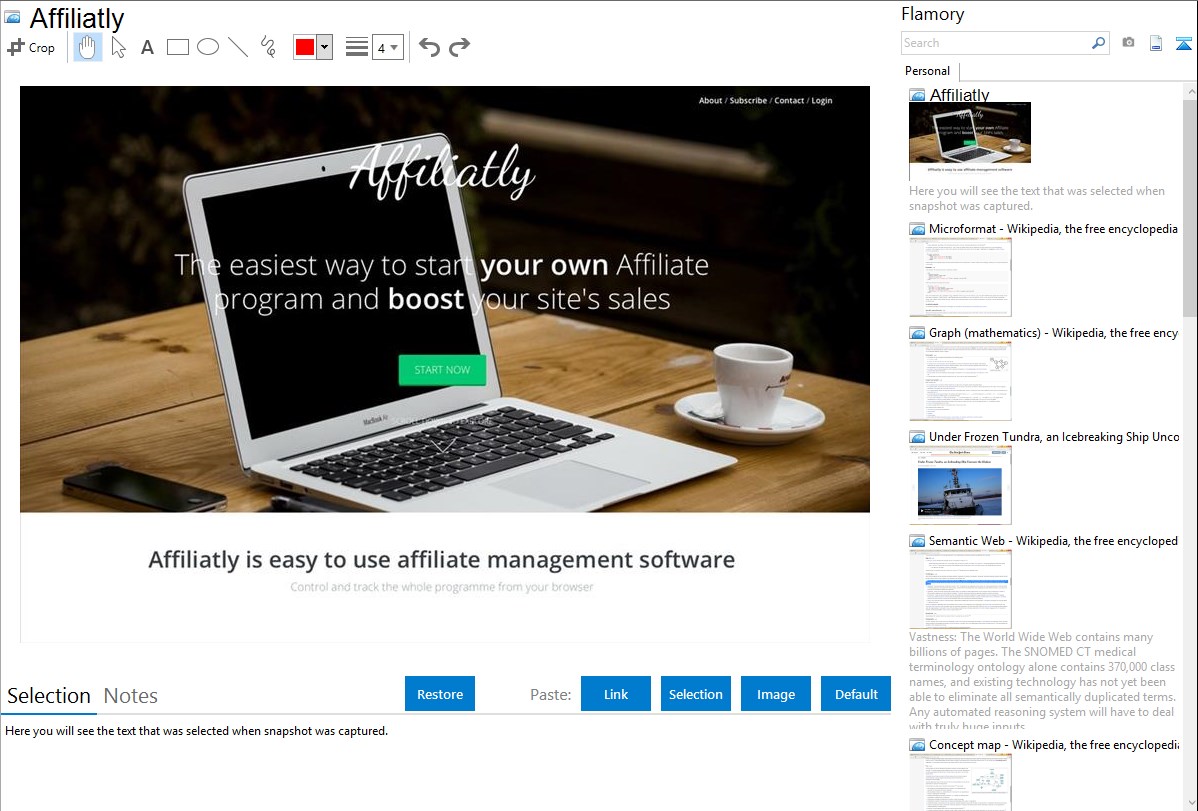Click the red color swatch

305,47
